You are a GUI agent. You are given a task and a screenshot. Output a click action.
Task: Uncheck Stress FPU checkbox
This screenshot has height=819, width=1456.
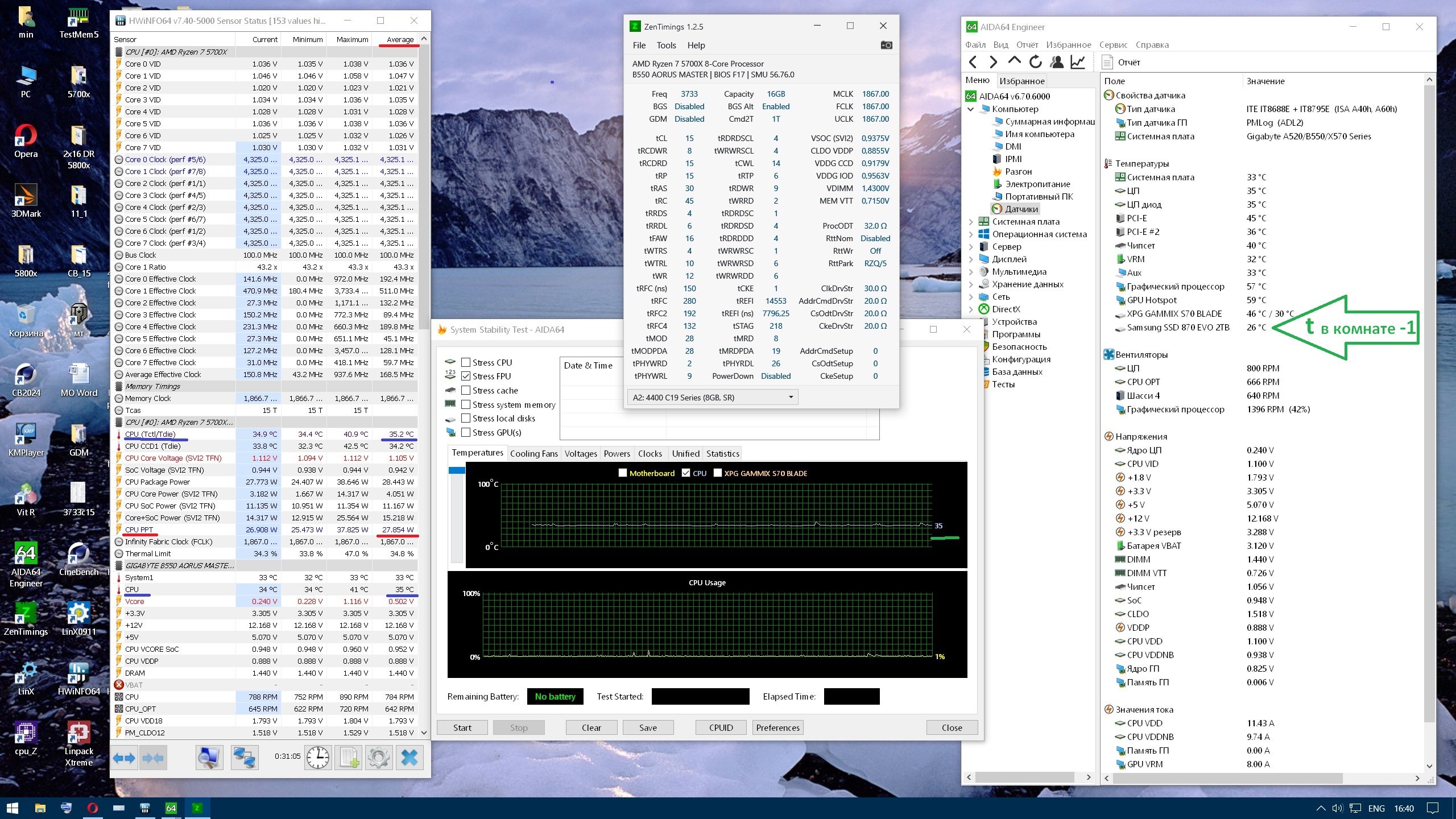[x=466, y=376]
